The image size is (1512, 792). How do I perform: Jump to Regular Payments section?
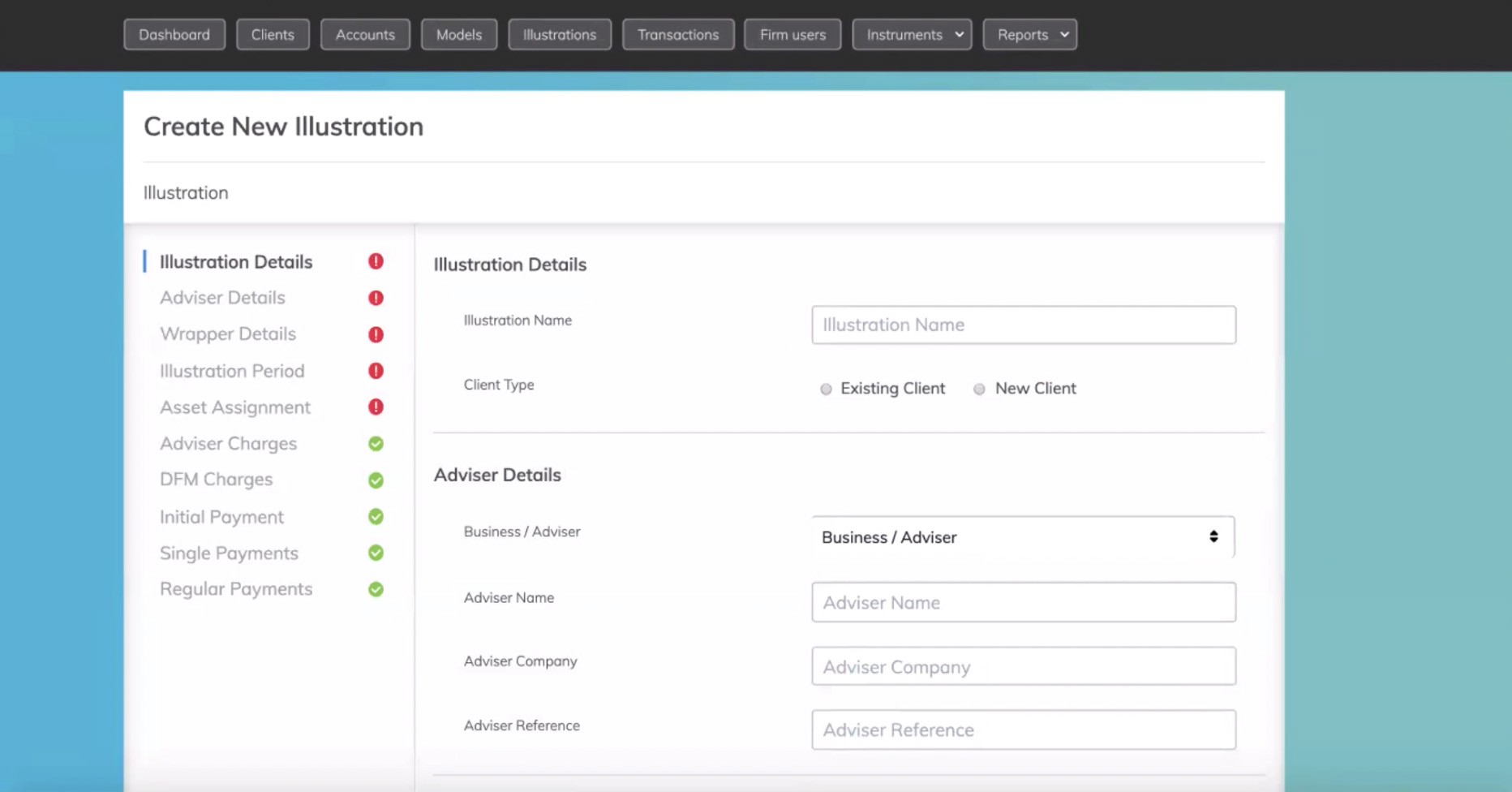236,589
